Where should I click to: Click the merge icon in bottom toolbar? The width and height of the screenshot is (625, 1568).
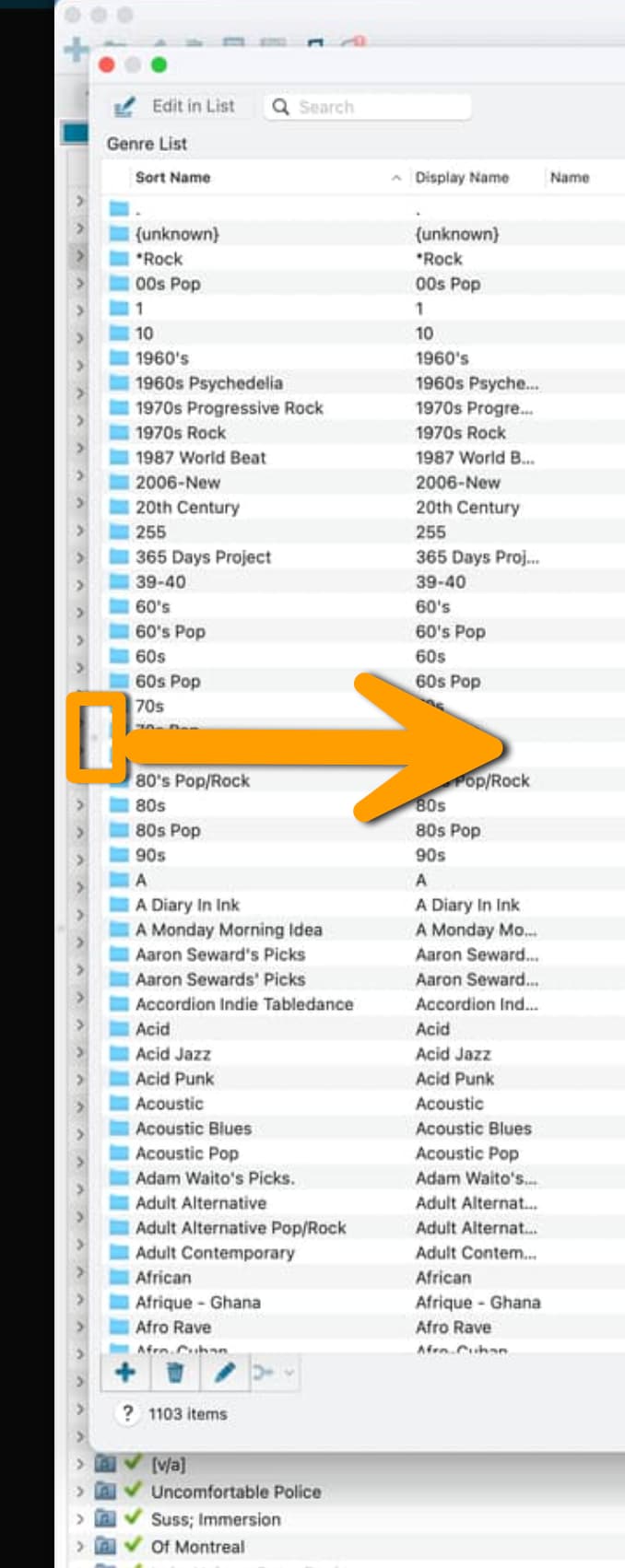click(x=264, y=1373)
